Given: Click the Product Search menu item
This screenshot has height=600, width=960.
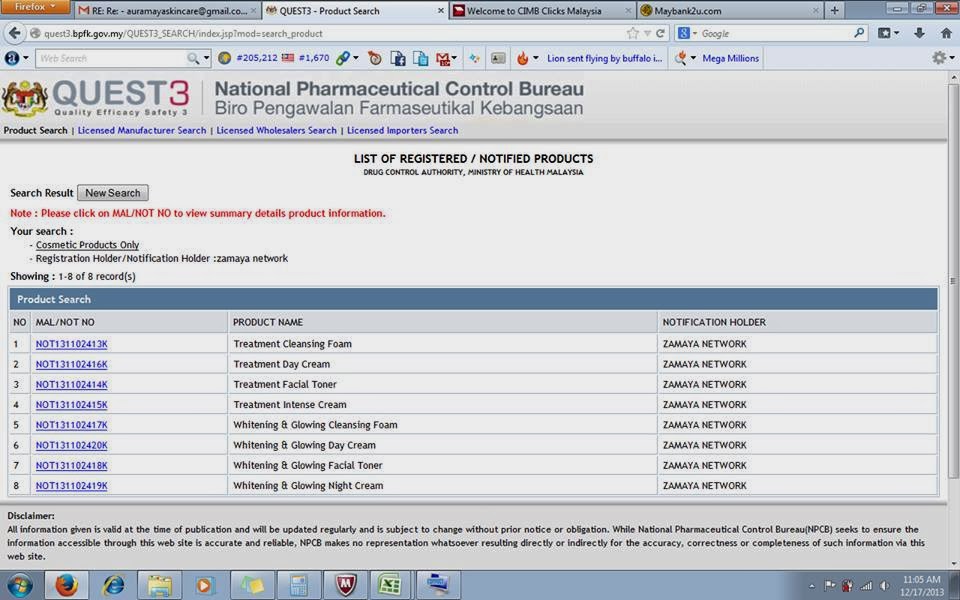Looking at the screenshot, I should 36,130.
